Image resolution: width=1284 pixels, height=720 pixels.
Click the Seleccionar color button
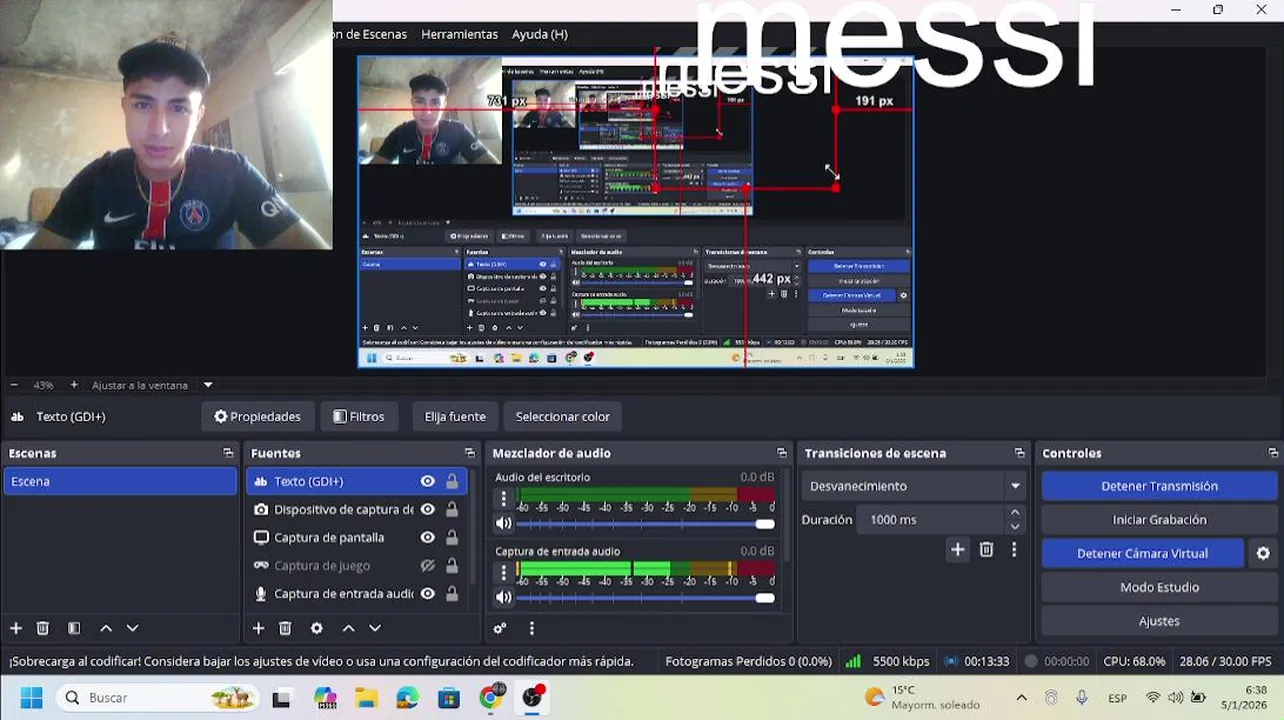pyautogui.click(x=563, y=416)
